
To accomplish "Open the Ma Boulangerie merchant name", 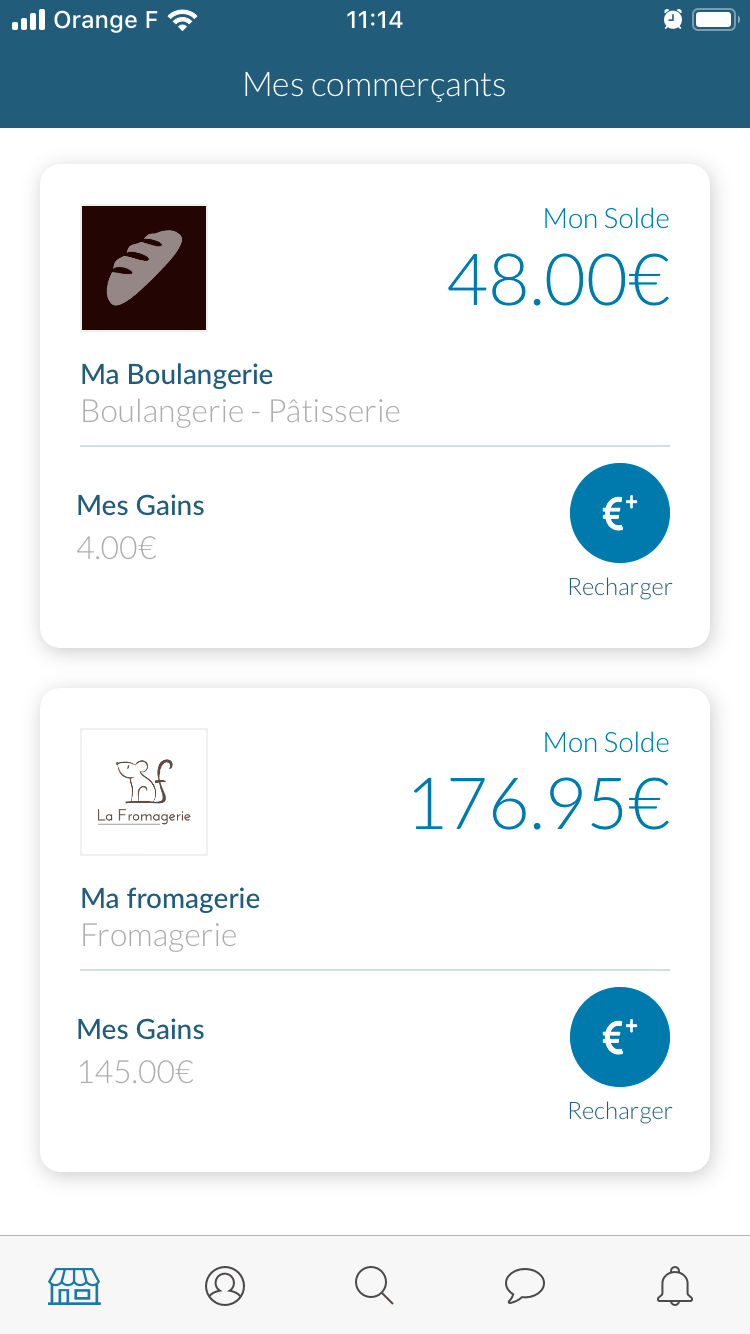I will click(x=177, y=375).
